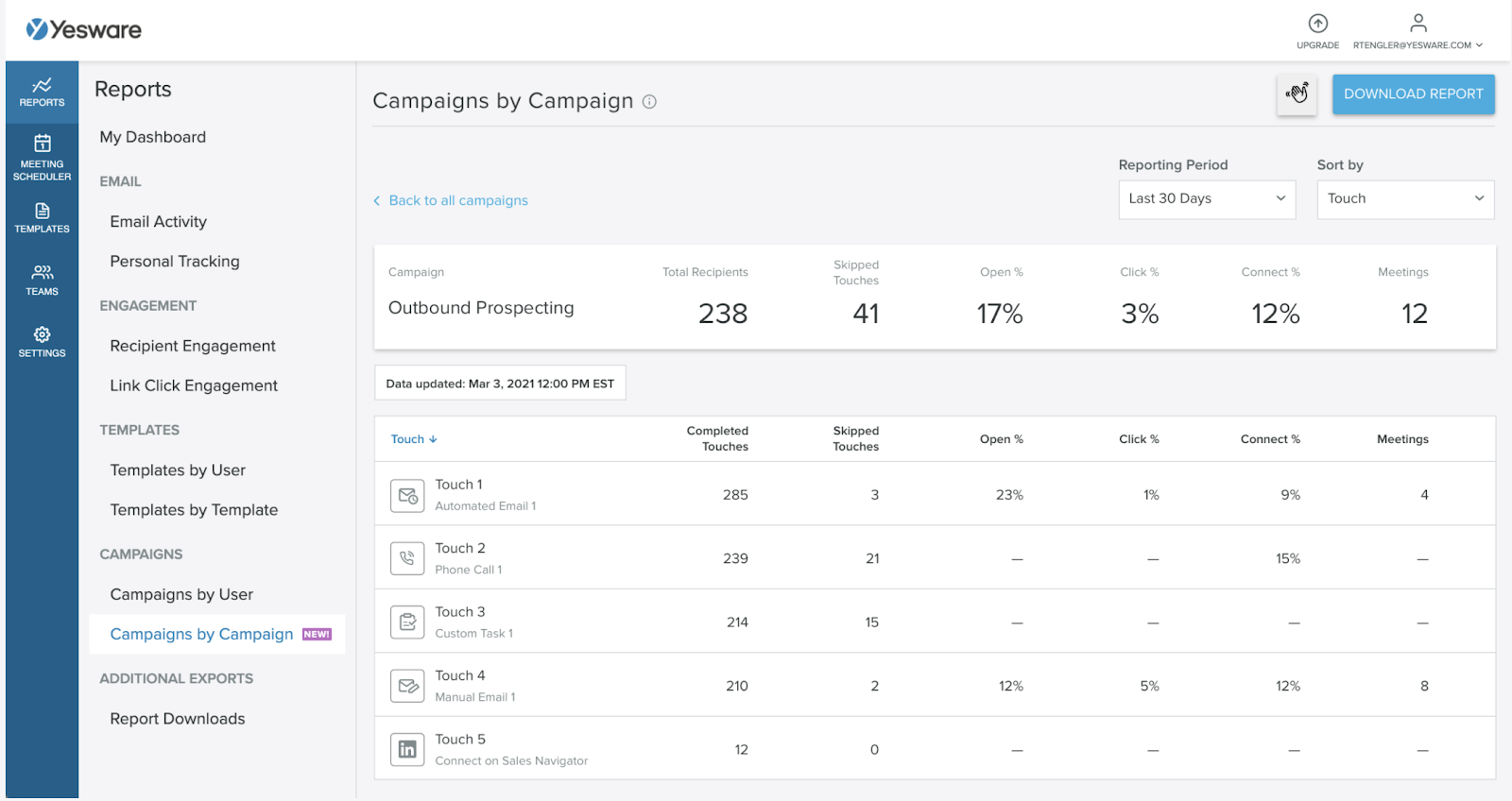Open Email Activity report
Viewport: 1512px width, 801px height.
click(x=158, y=222)
